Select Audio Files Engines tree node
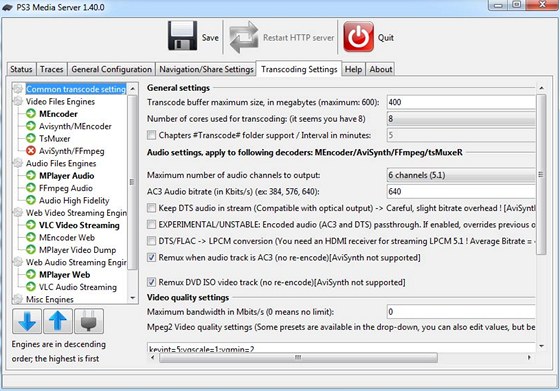Viewport: 560px width, 391px height. [61, 163]
